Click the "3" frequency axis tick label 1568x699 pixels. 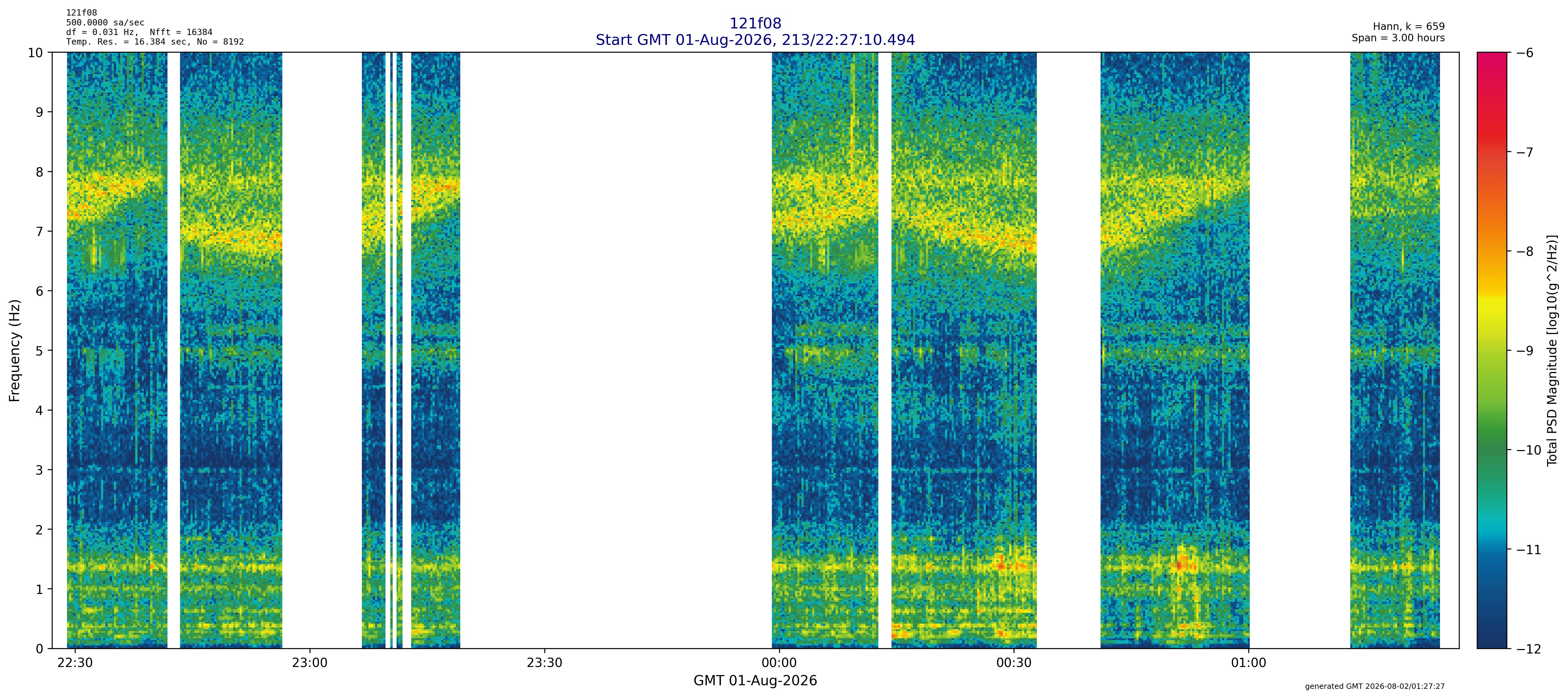click(39, 470)
